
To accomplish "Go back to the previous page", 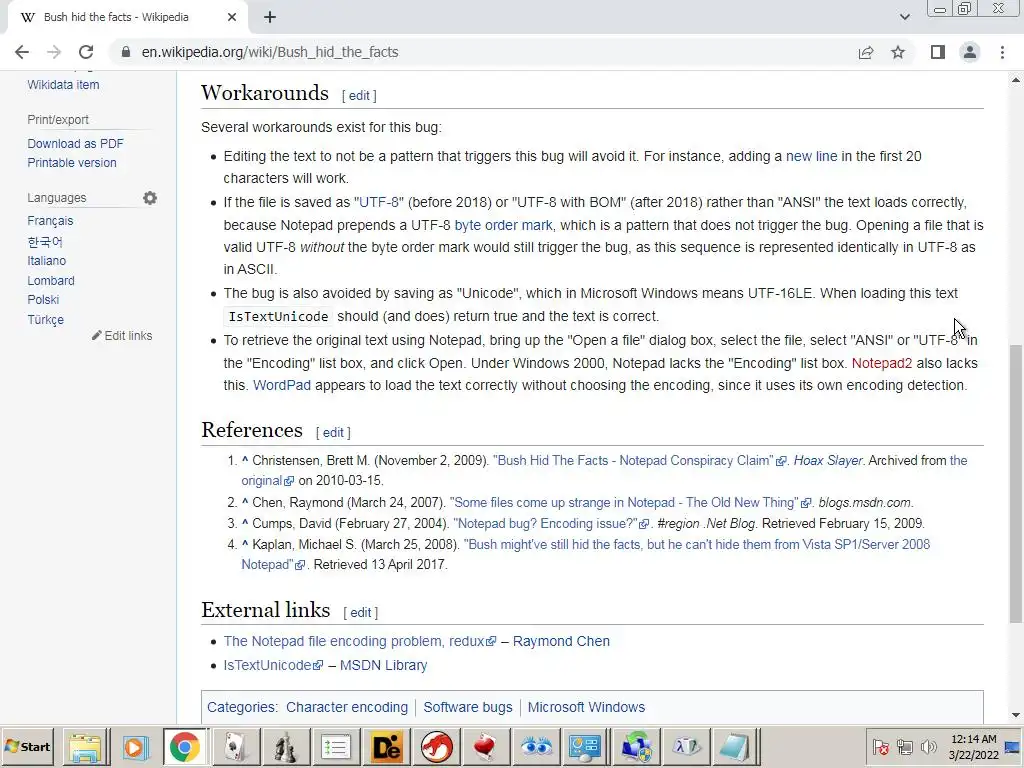I will pos(22,52).
